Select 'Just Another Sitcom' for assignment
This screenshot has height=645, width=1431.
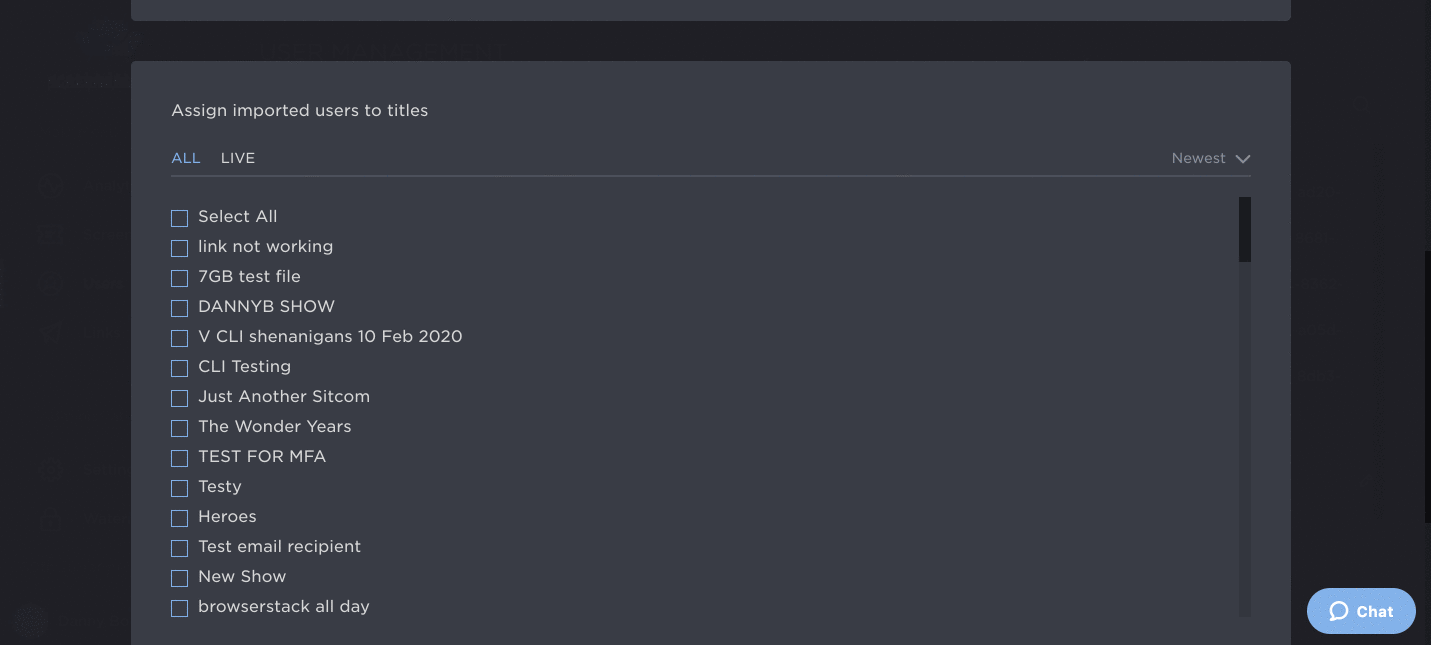179,398
